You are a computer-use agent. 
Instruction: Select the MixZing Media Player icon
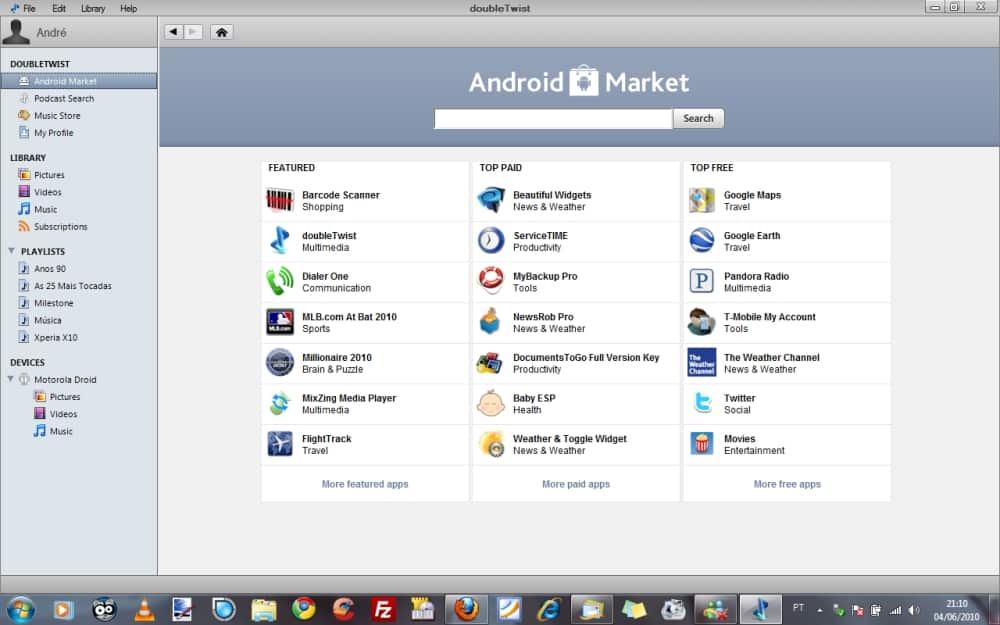[x=279, y=403]
